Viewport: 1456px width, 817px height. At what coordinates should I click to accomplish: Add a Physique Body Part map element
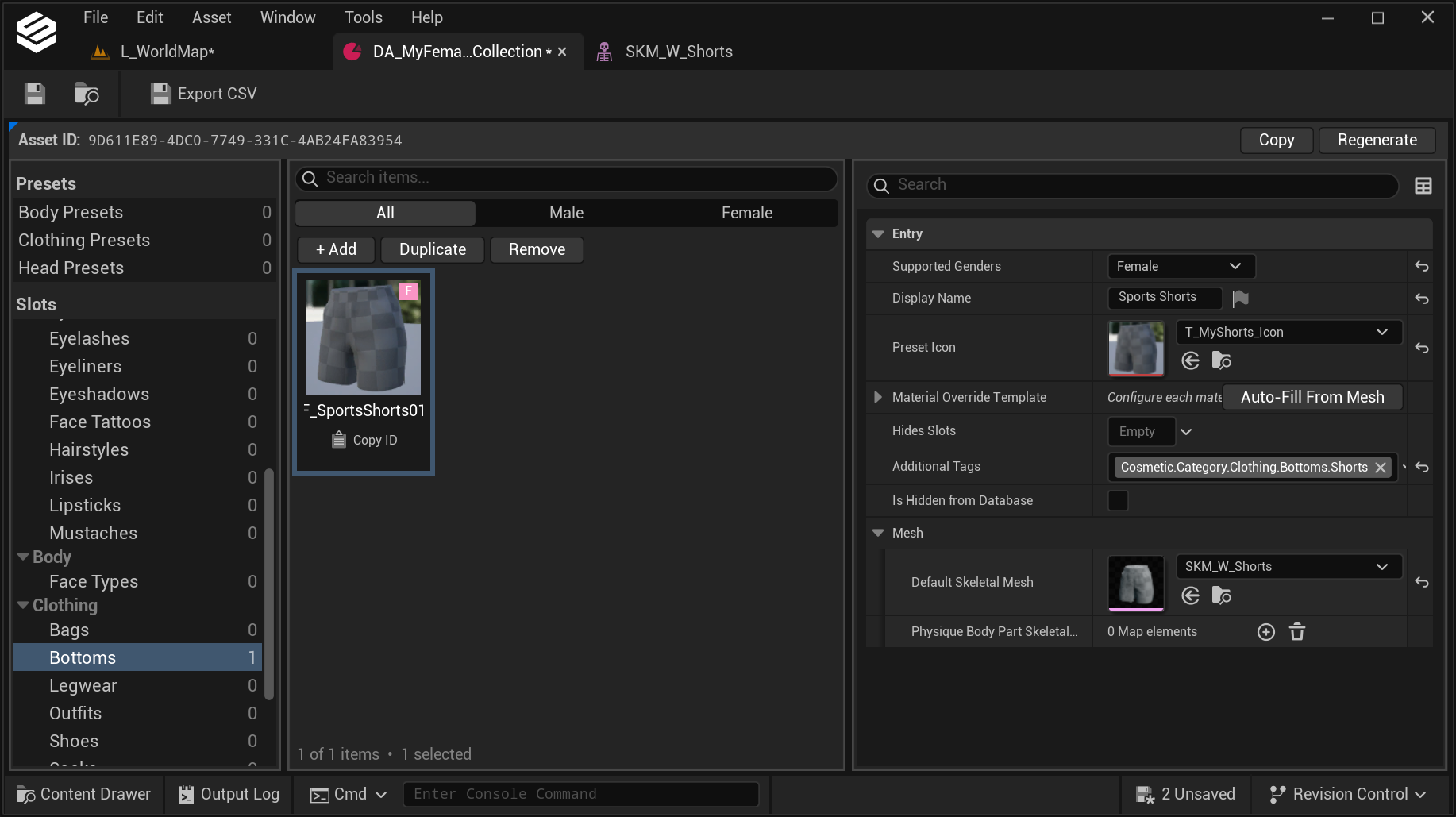[1266, 632]
